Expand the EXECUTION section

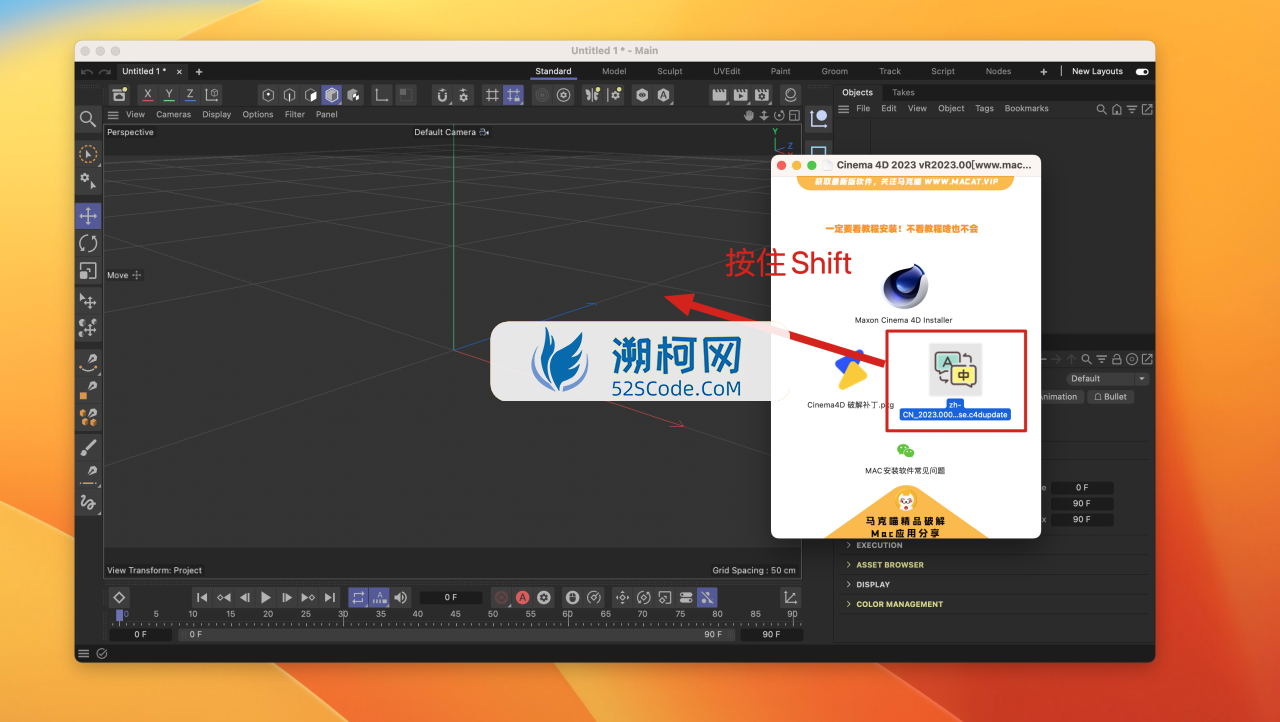tap(879, 545)
